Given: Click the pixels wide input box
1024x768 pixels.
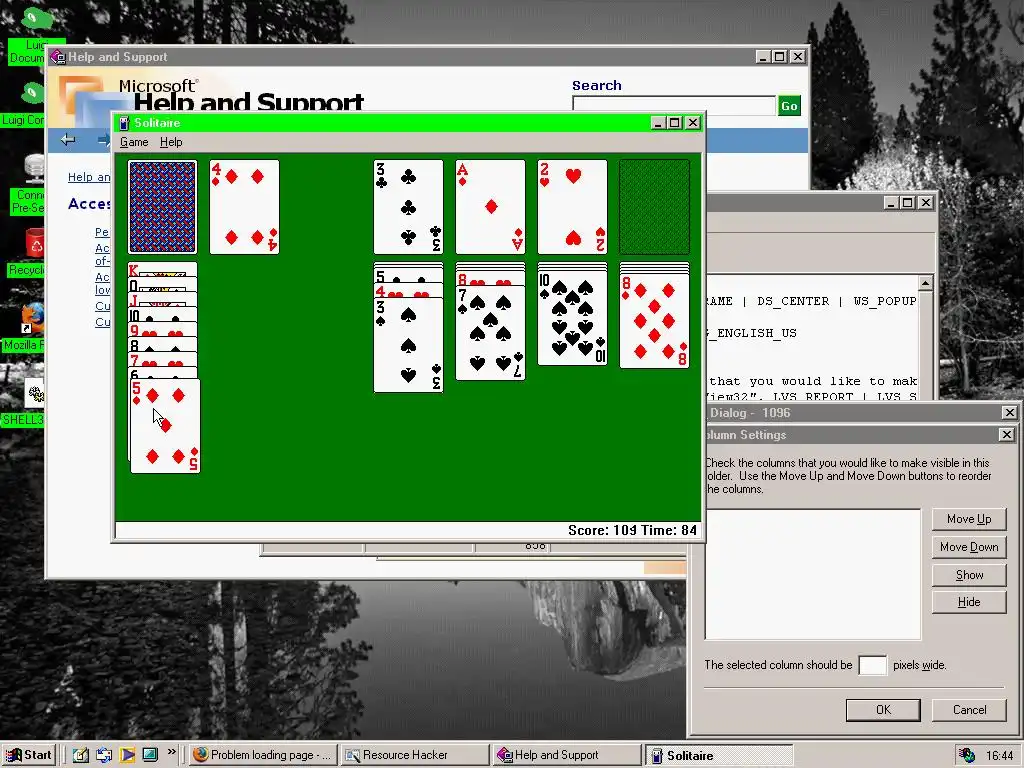Looking at the screenshot, I should click(872, 665).
